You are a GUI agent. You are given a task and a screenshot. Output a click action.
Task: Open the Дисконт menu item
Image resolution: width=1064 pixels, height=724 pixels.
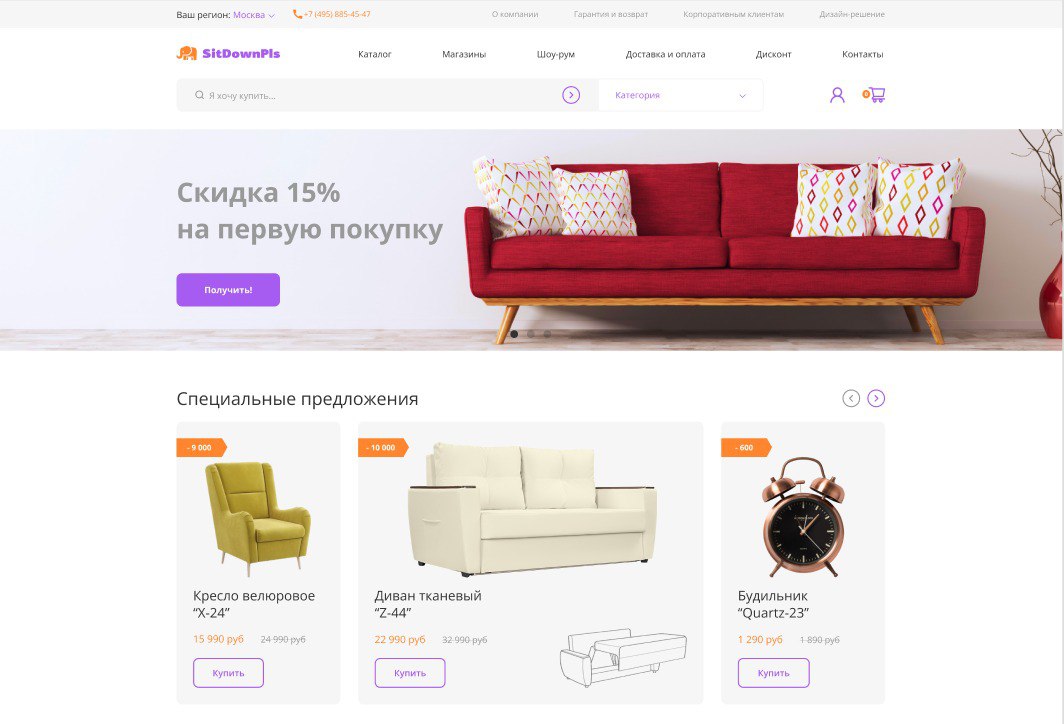[774, 54]
